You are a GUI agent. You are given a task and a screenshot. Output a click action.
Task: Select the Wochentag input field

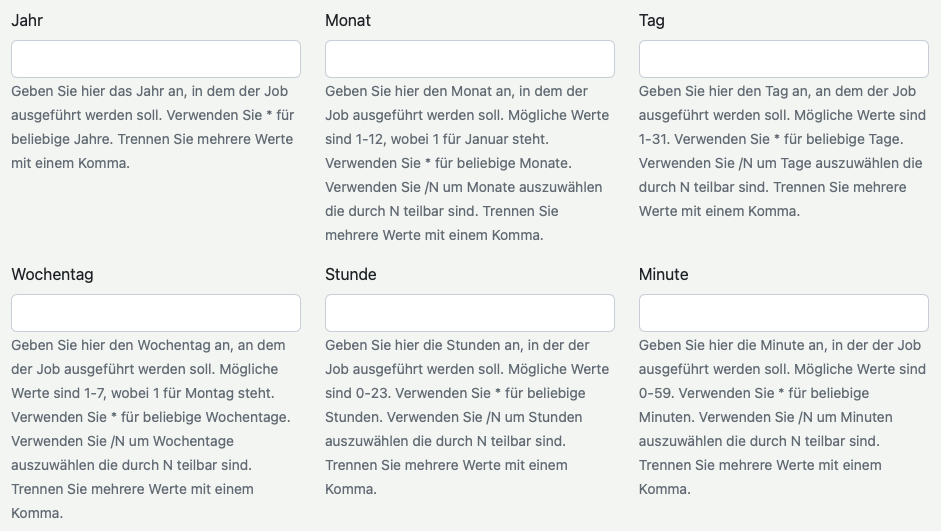pos(155,313)
